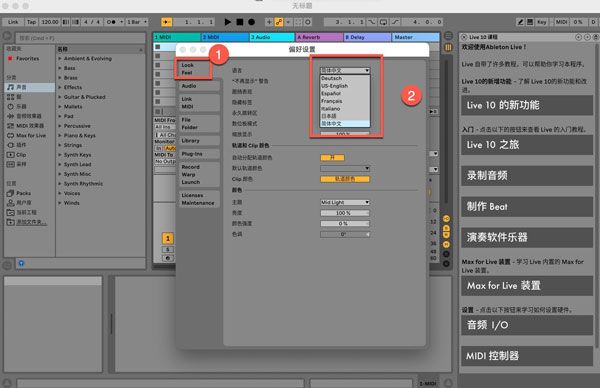This screenshot has width=600, height=388.
Task: Toggle the orange automation arm icon
Action: coord(279,22)
